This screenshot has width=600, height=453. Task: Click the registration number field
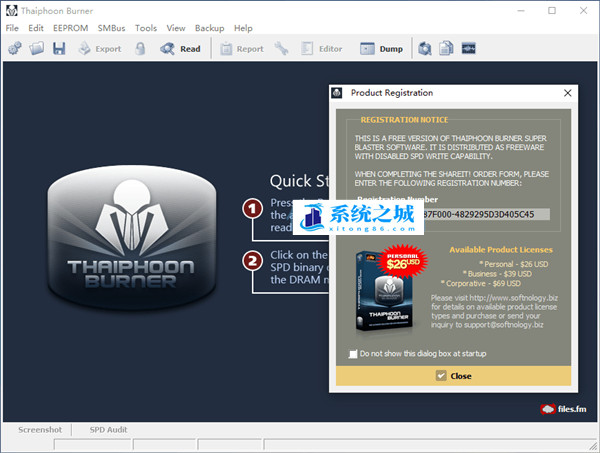(486, 214)
